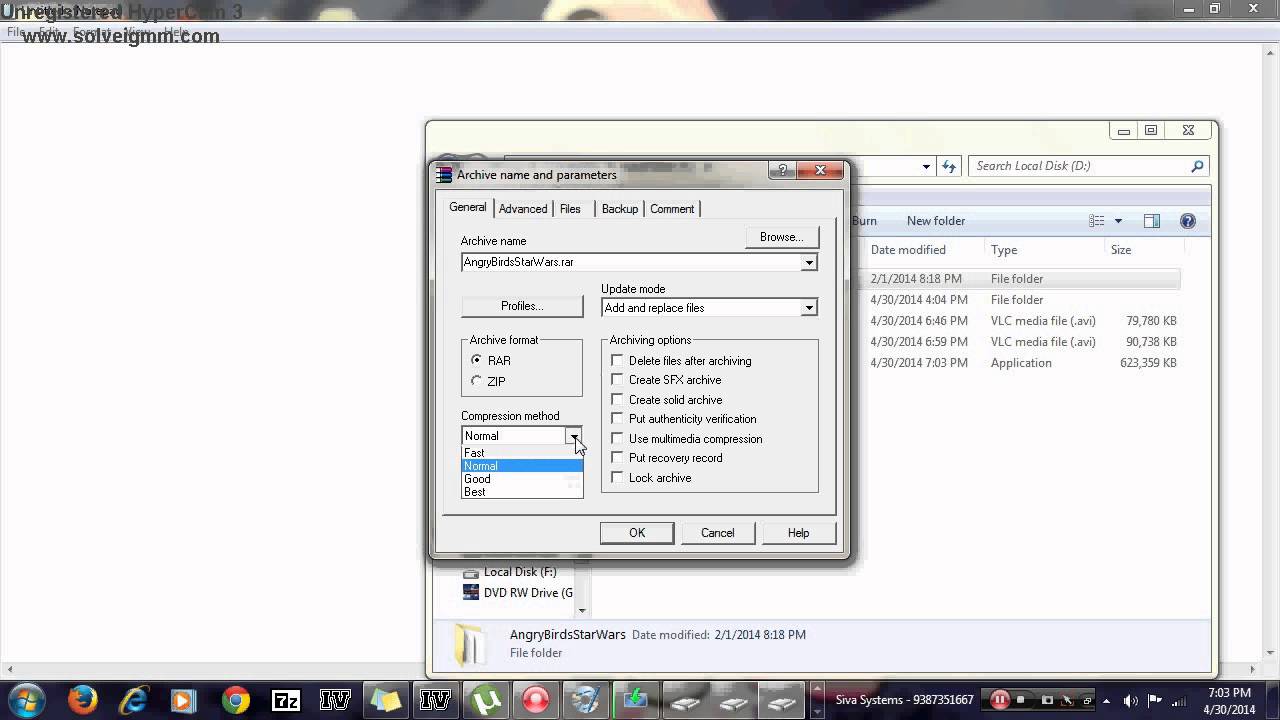Choose Fast compression method
1280x720 pixels.
click(521, 453)
